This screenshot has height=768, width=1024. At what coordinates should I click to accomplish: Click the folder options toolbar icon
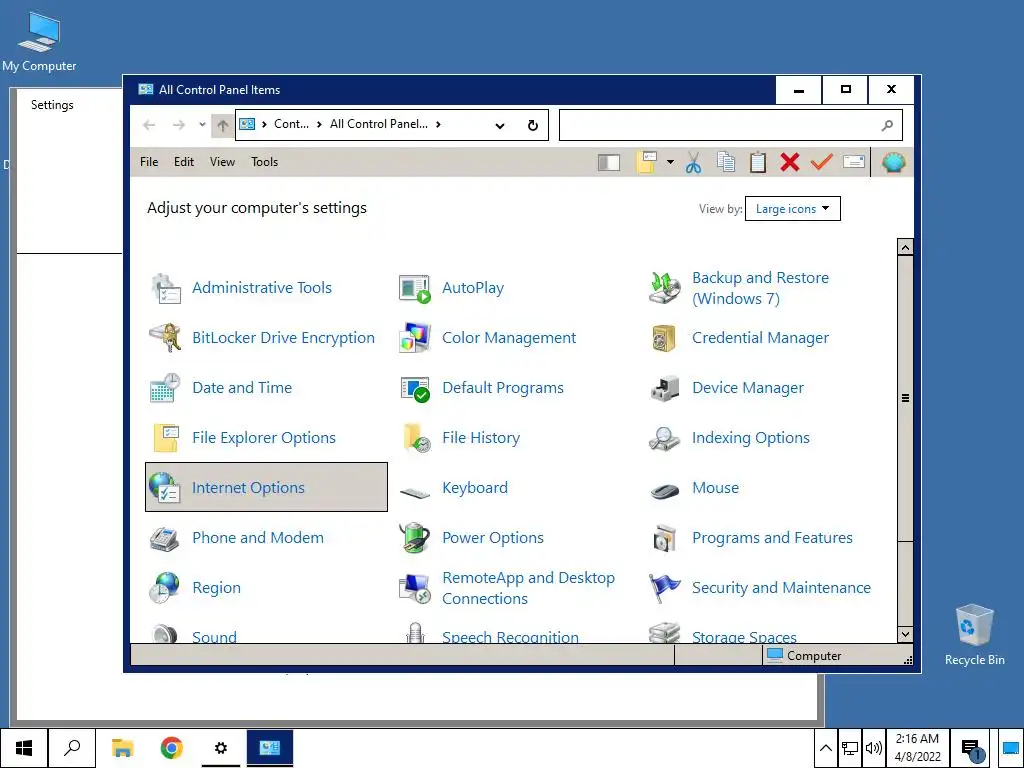click(647, 162)
